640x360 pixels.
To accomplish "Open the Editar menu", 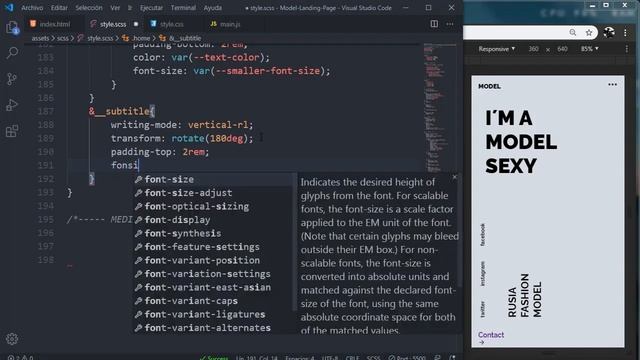I will point(59,8).
